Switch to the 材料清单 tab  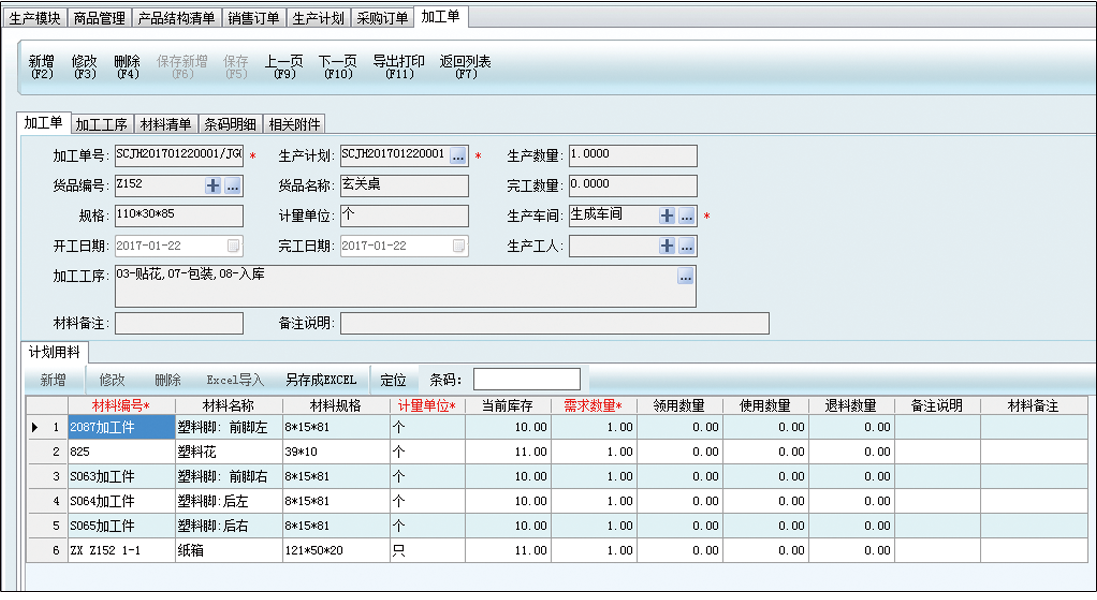coord(165,124)
